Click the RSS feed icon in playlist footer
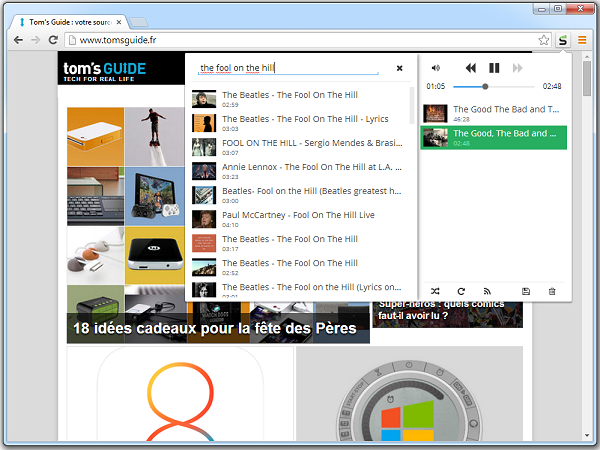Image resolution: width=600 pixels, height=450 pixels. 487,291
